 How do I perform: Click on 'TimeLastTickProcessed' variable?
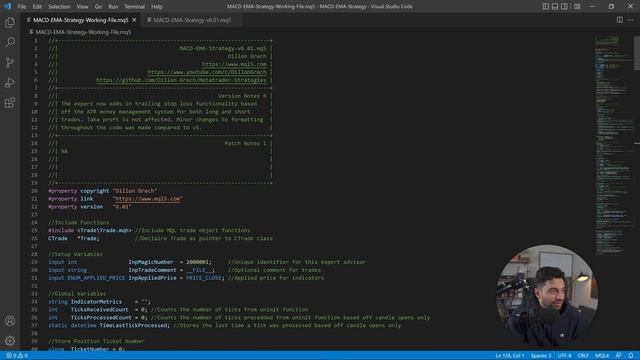[x=134, y=325]
